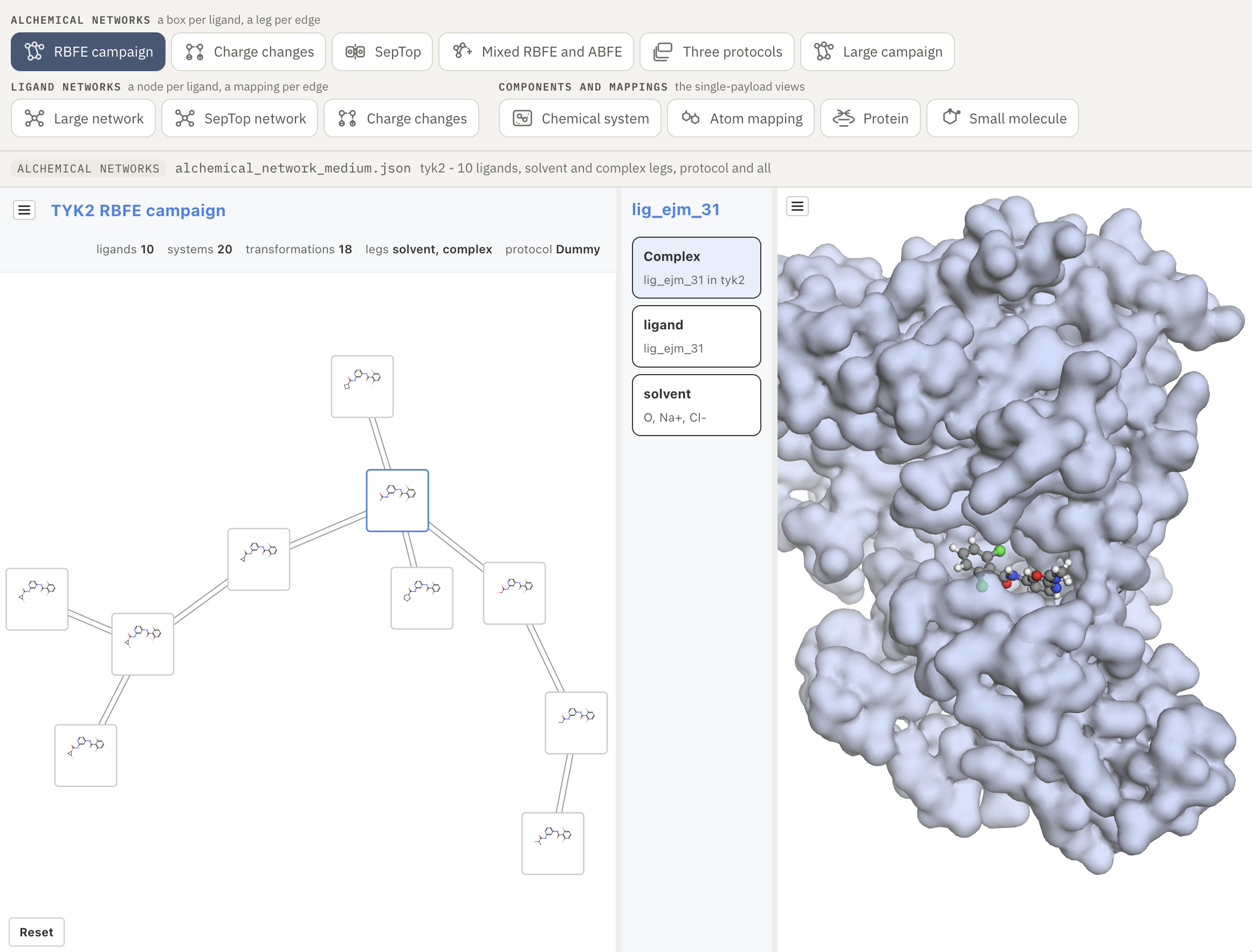
Task: Choose the SepTop alchemical example icon
Action: tap(355, 52)
